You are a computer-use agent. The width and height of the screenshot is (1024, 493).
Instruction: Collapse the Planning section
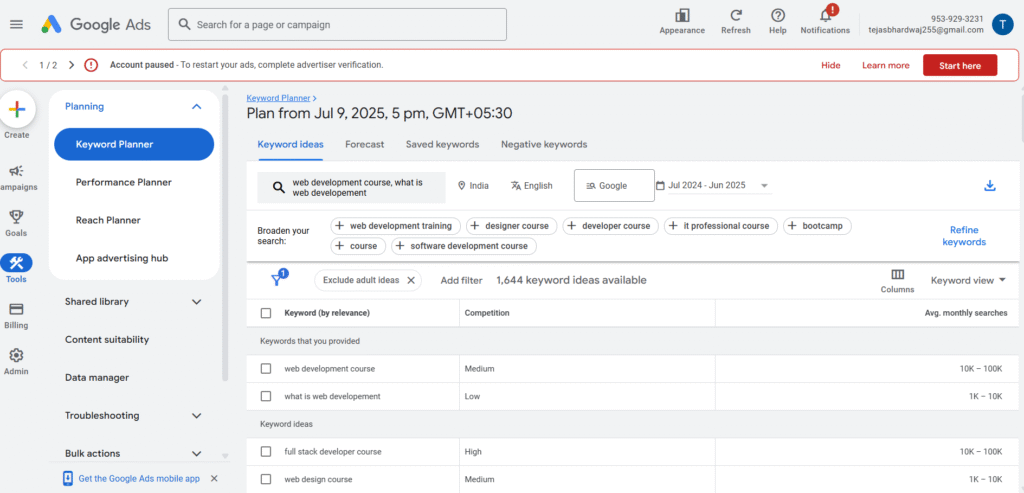click(197, 106)
